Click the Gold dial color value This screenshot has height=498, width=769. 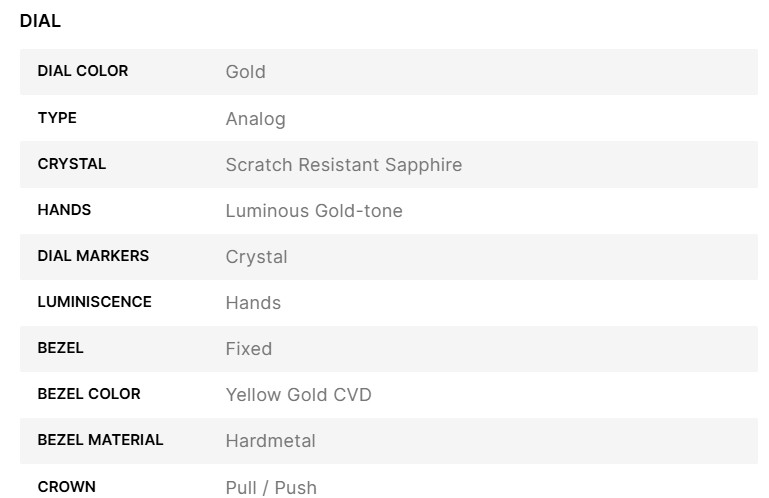(245, 72)
